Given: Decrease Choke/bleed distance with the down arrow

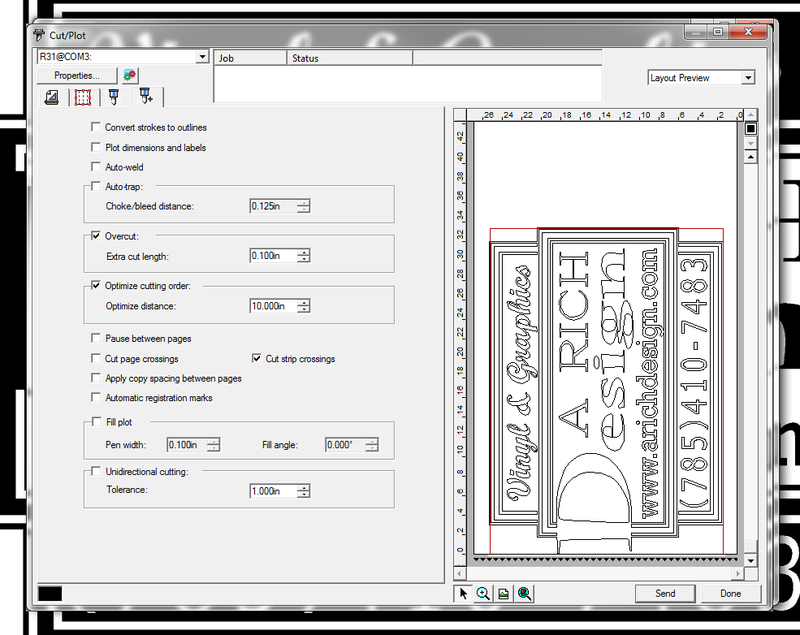Looking at the screenshot, I should coord(304,210).
